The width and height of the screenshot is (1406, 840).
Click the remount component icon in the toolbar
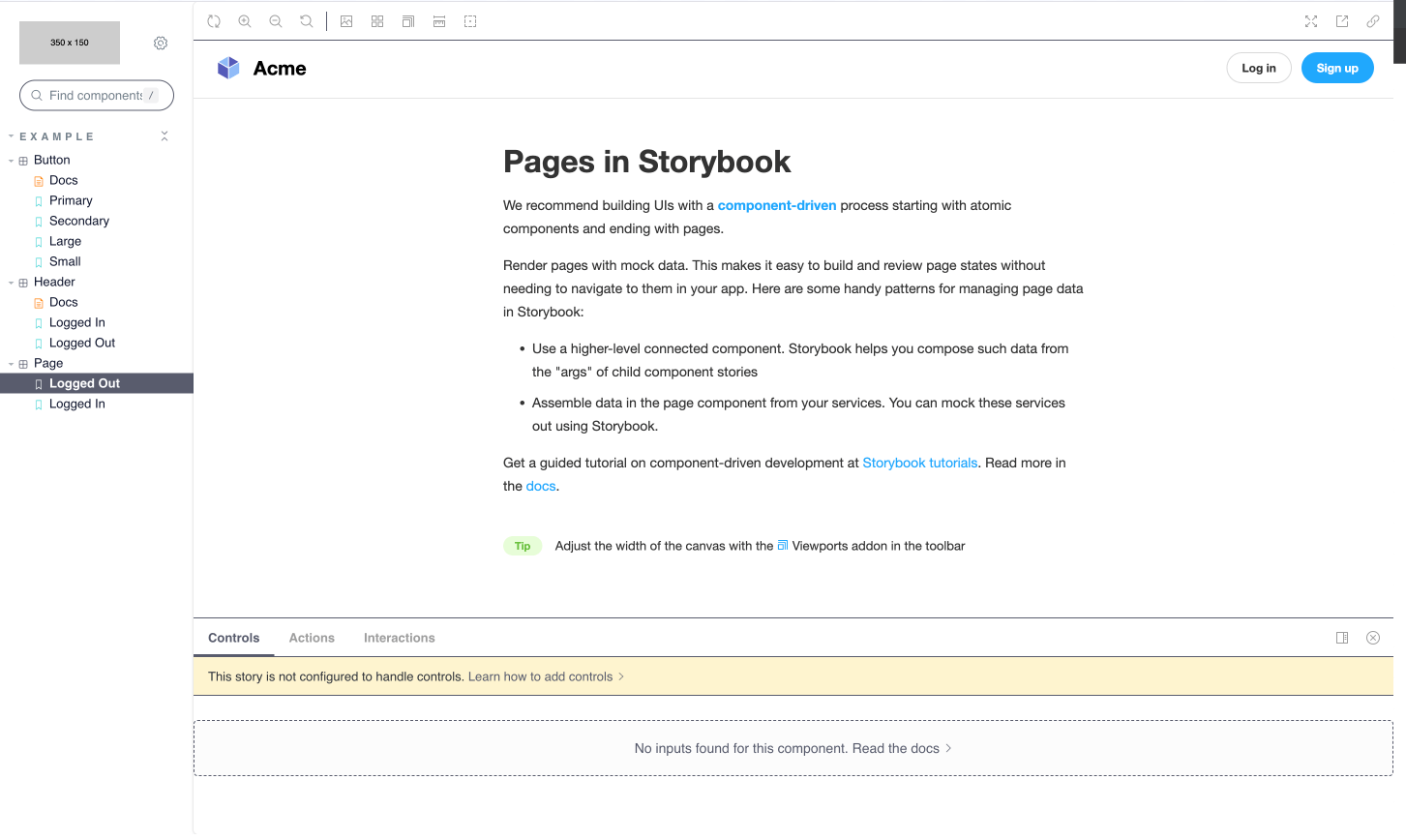(214, 20)
